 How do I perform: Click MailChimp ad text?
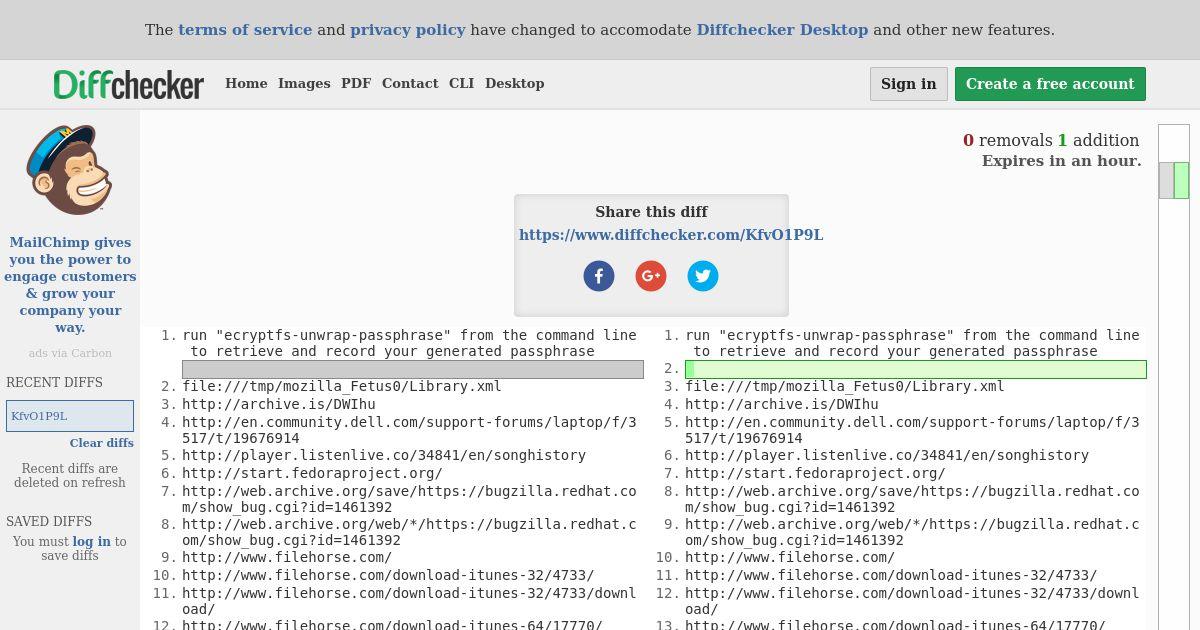(70, 285)
